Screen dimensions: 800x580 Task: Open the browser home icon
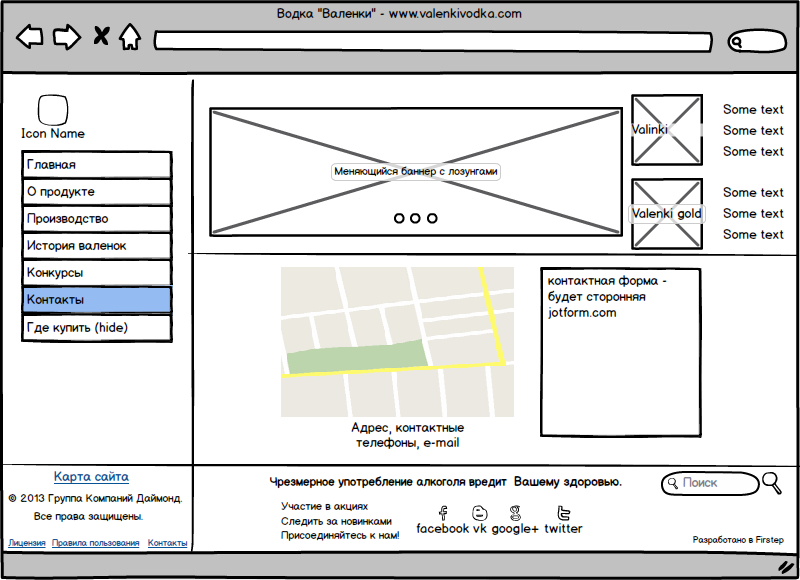[x=130, y=37]
